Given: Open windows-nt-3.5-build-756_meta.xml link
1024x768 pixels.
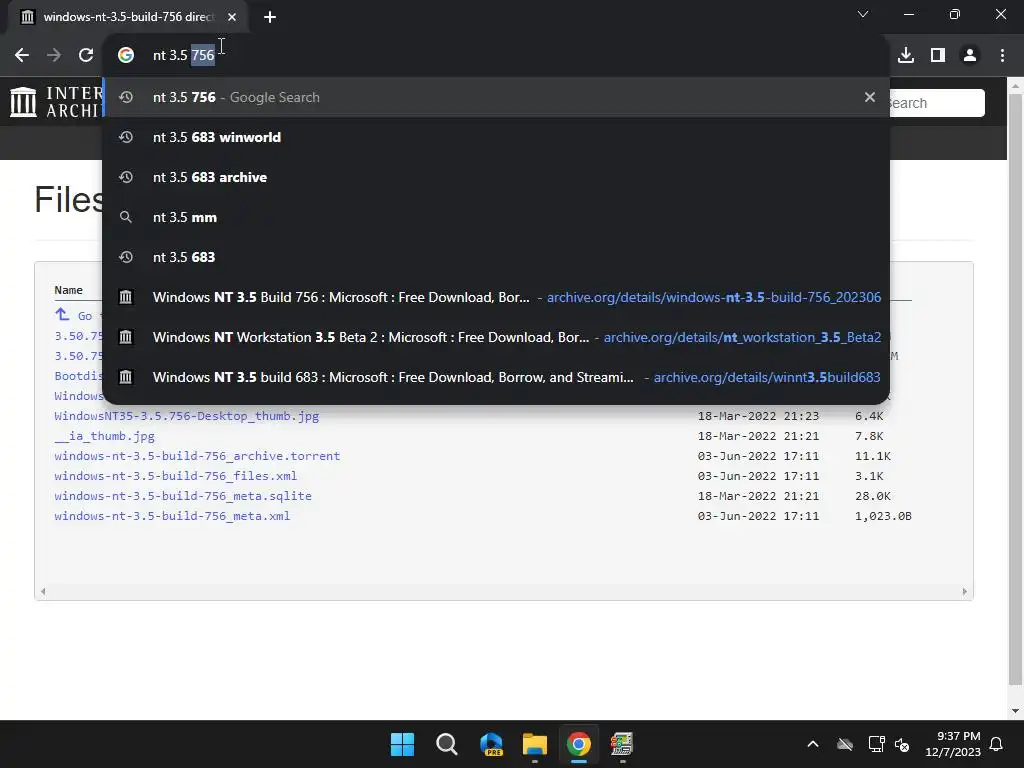Looking at the screenshot, I should point(172,516).
